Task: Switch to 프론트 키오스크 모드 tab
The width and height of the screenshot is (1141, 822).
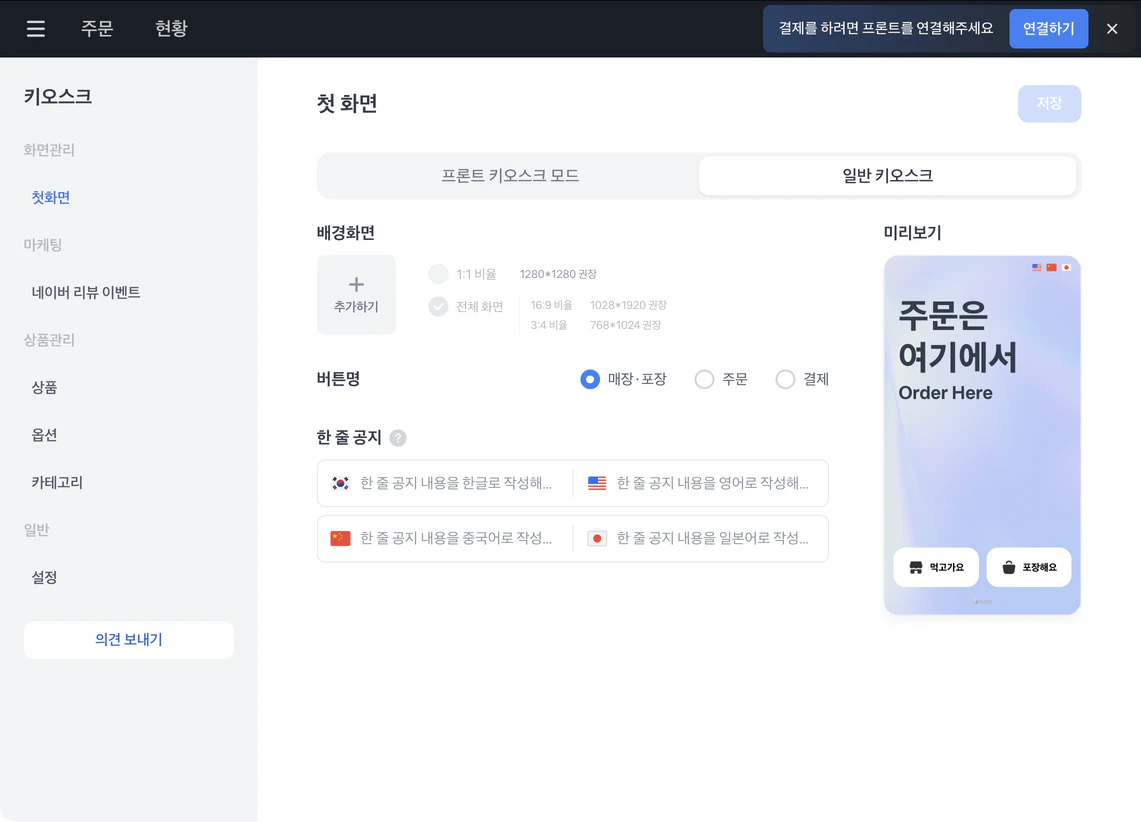Action: point(509,175)
